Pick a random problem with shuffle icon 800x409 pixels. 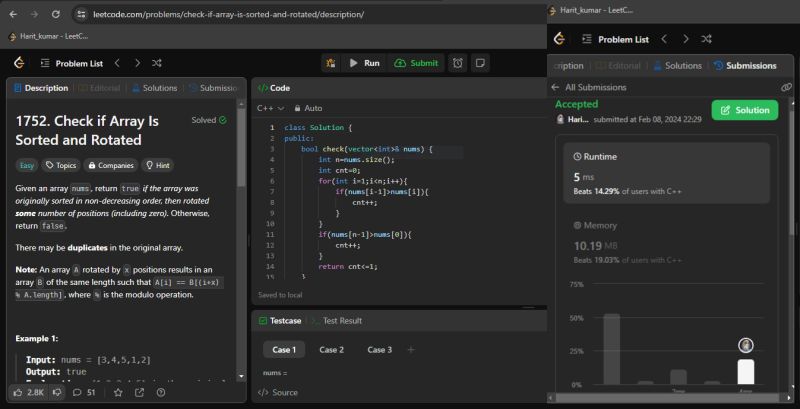click(157, 63)
